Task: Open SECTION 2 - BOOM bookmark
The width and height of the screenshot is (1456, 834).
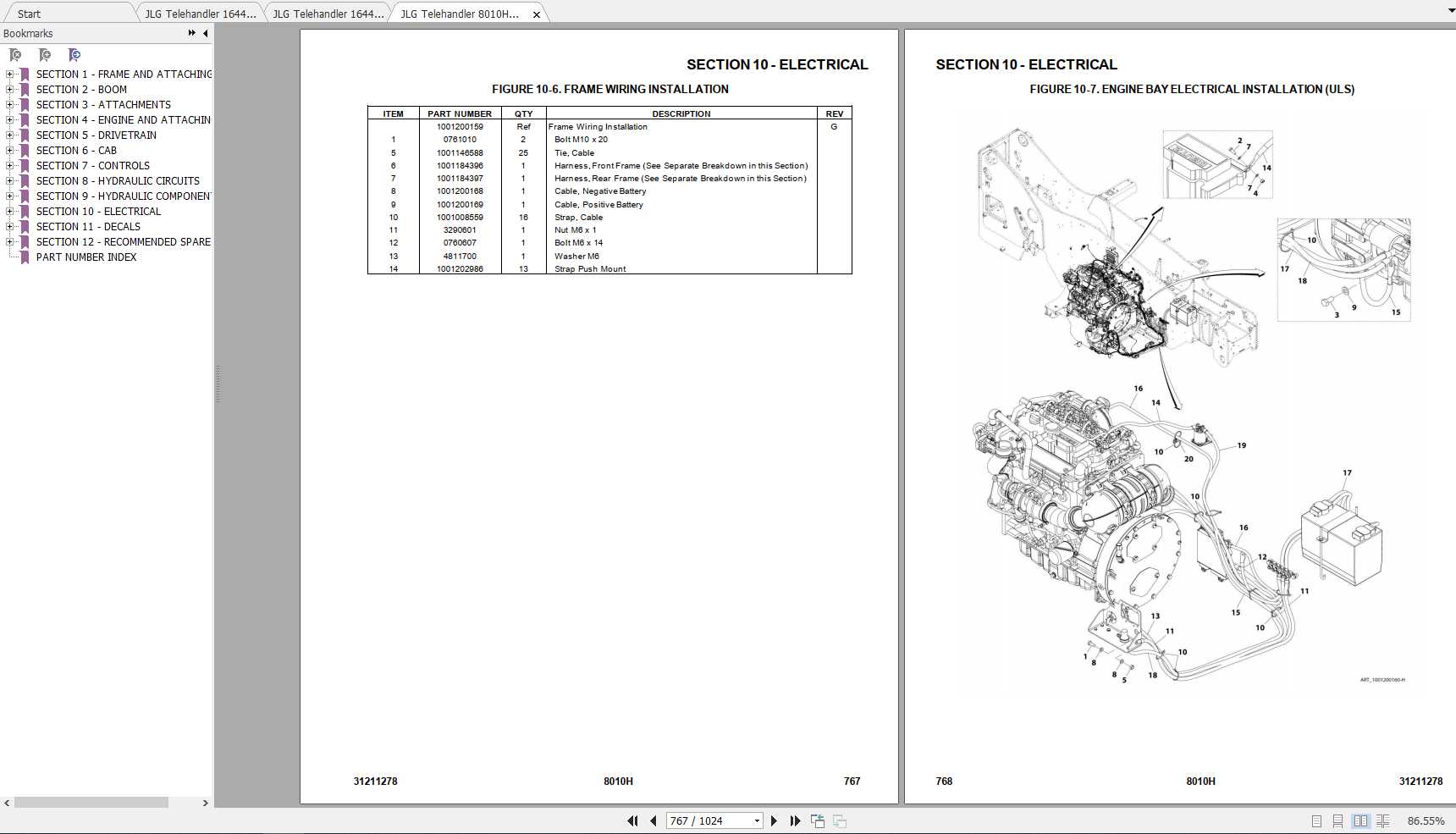Action: point(81,90)
